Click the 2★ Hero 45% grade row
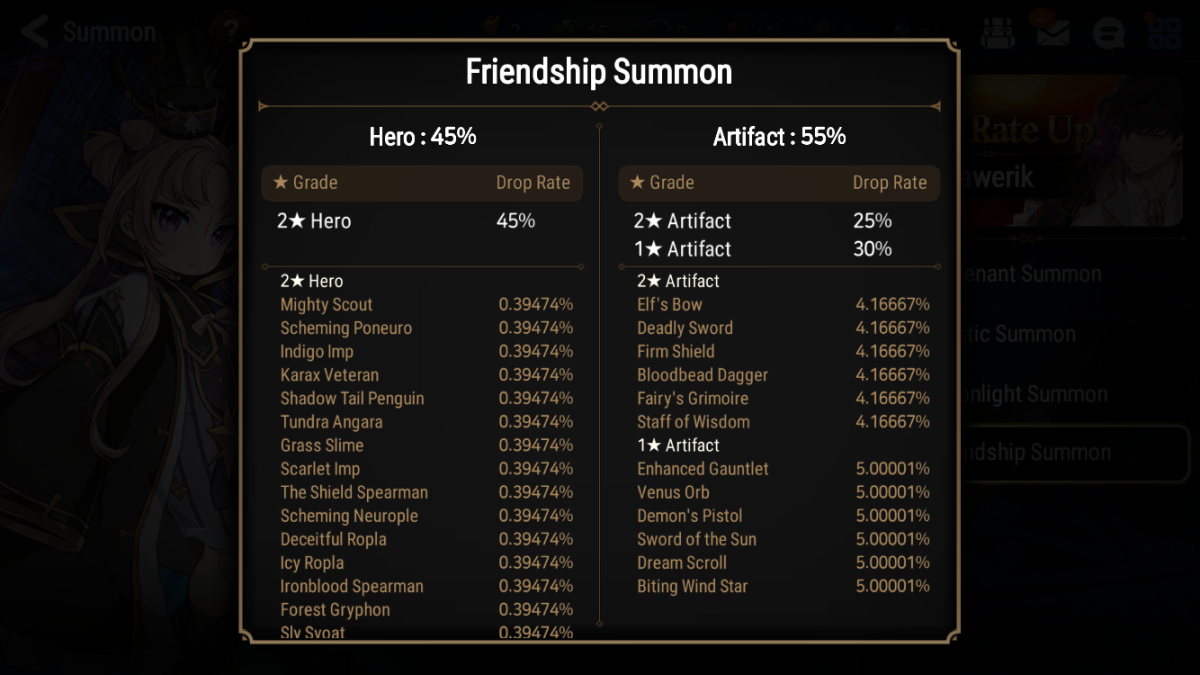 [420, 221]
